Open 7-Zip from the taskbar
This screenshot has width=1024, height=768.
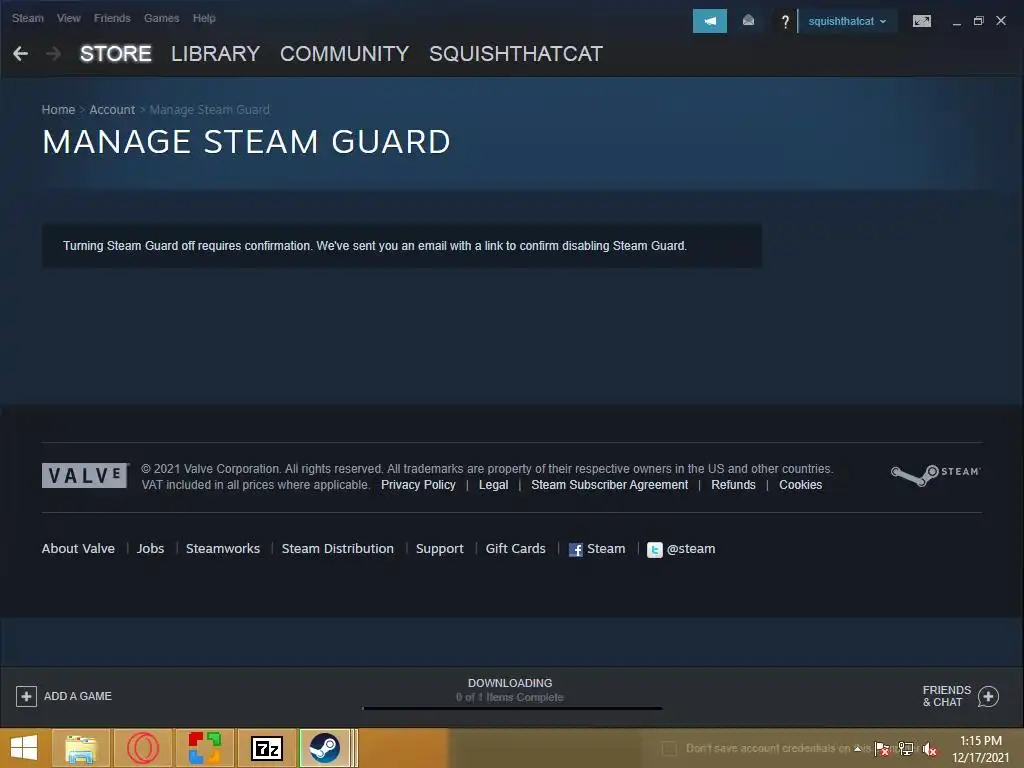pos(266,748)
